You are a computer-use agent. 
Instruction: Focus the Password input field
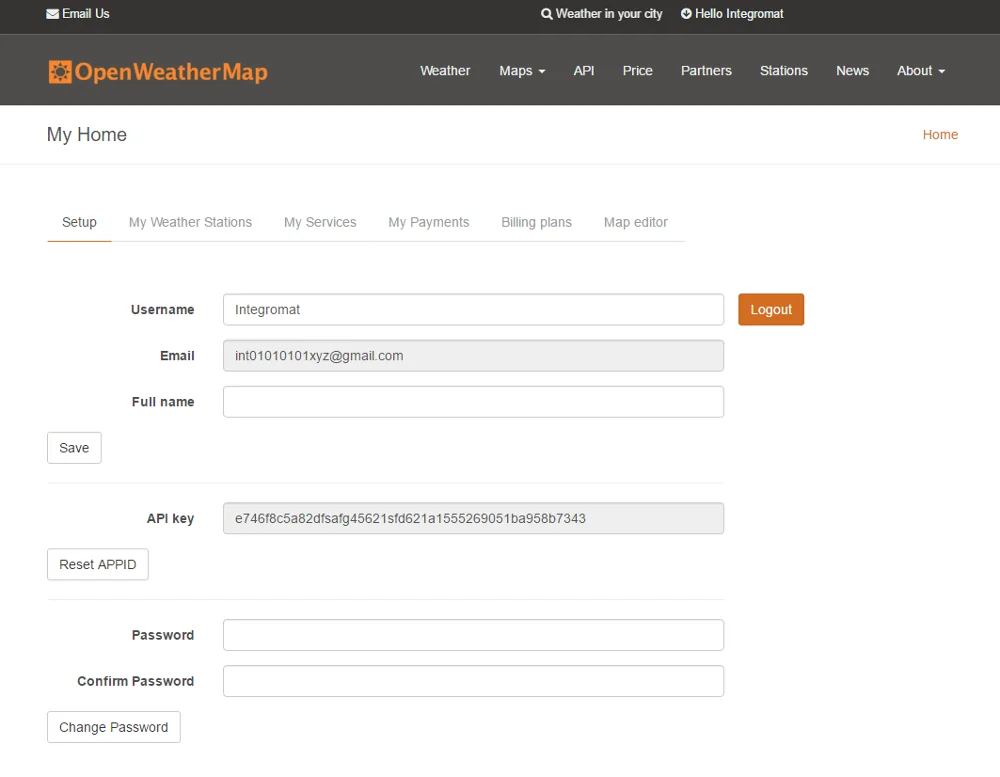(x=473, y=635)
